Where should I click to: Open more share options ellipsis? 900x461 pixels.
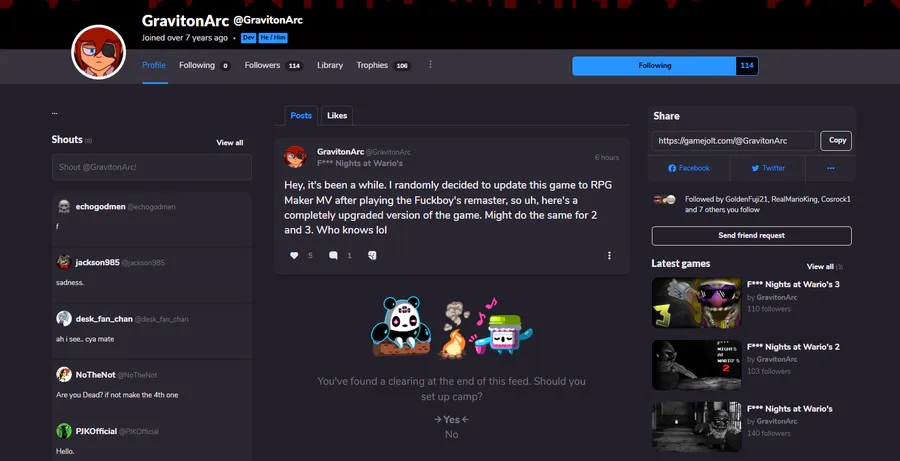(x=831, y=168)
